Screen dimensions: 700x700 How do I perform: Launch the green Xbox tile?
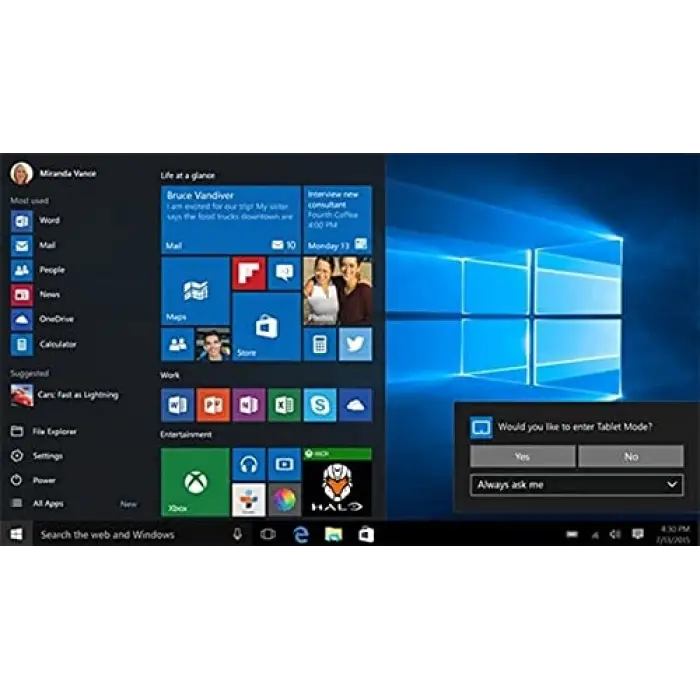tap(195, 482)
